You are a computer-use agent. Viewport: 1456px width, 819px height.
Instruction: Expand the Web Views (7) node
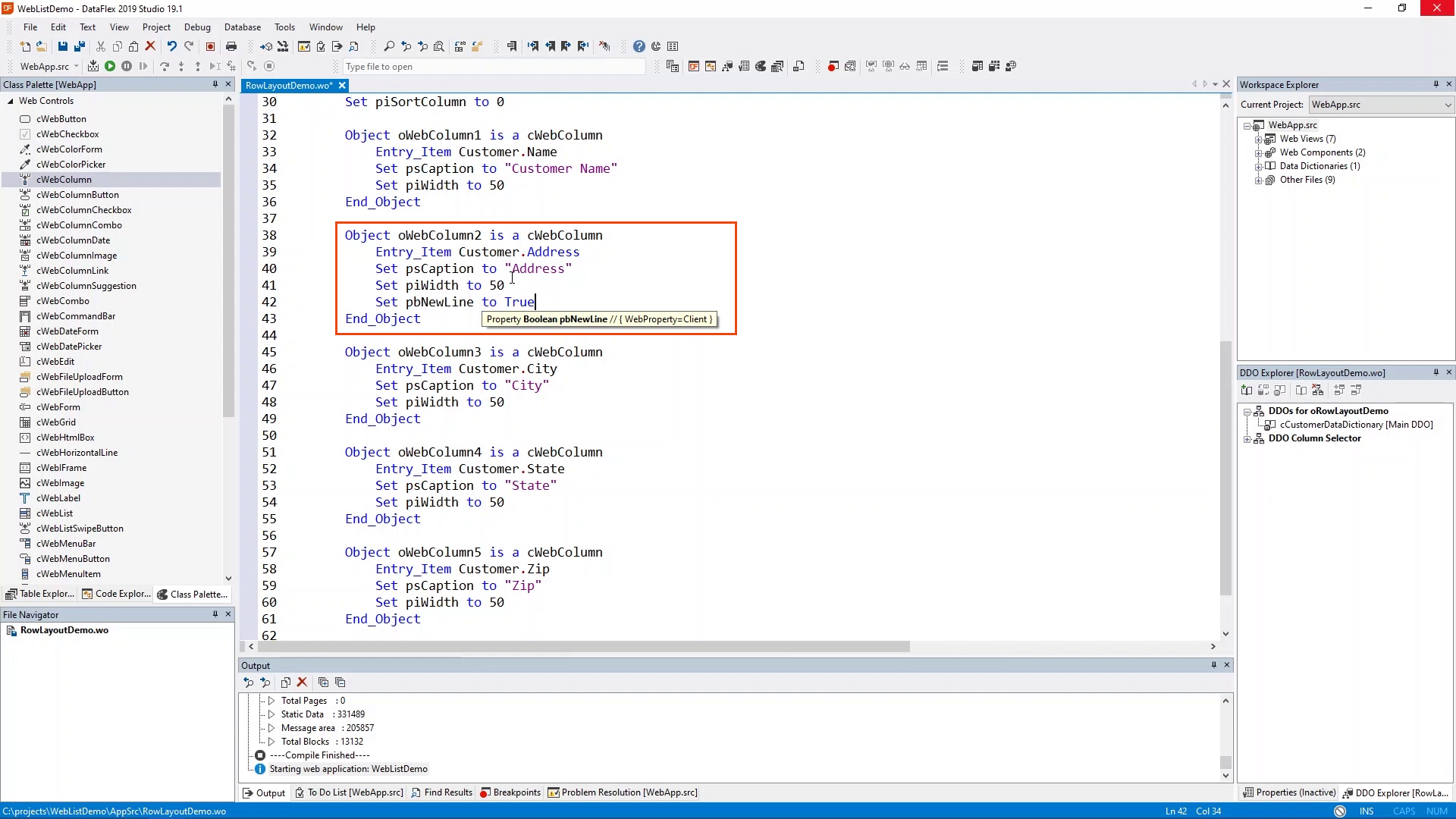tap(1259, 139)
